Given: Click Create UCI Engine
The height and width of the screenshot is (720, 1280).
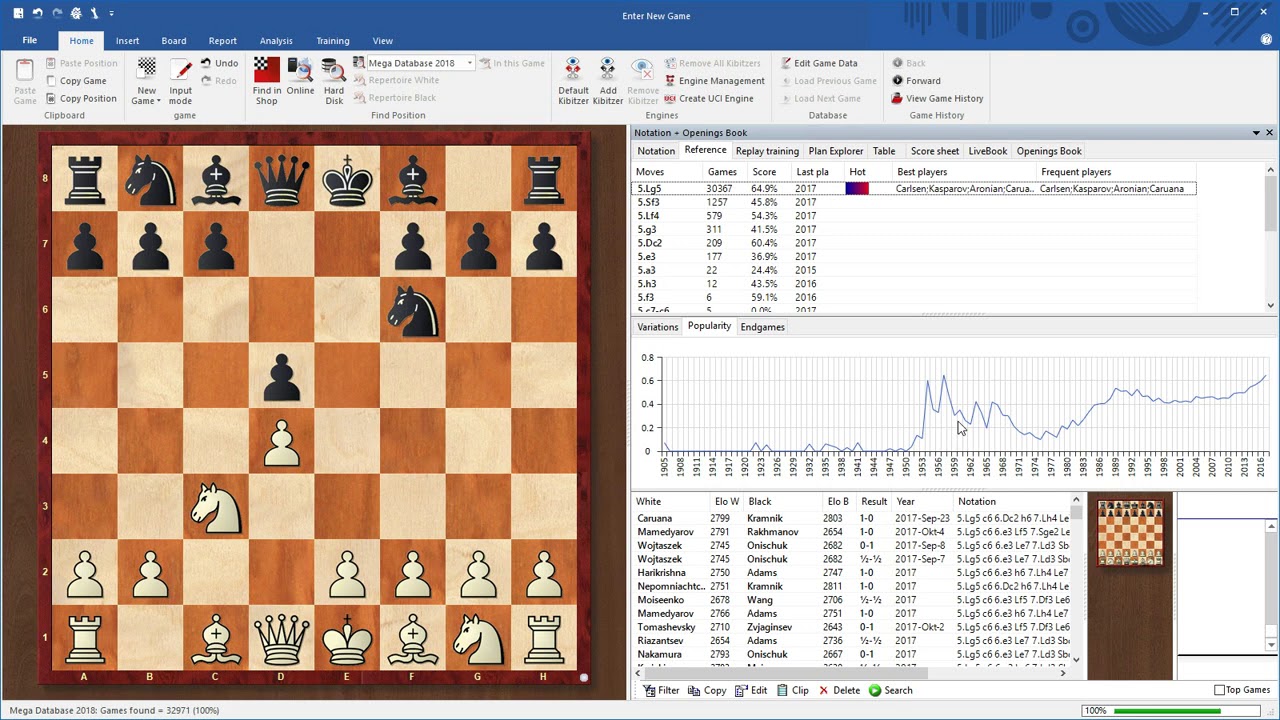Looking at the screenshot, I should tap(708, 98).
